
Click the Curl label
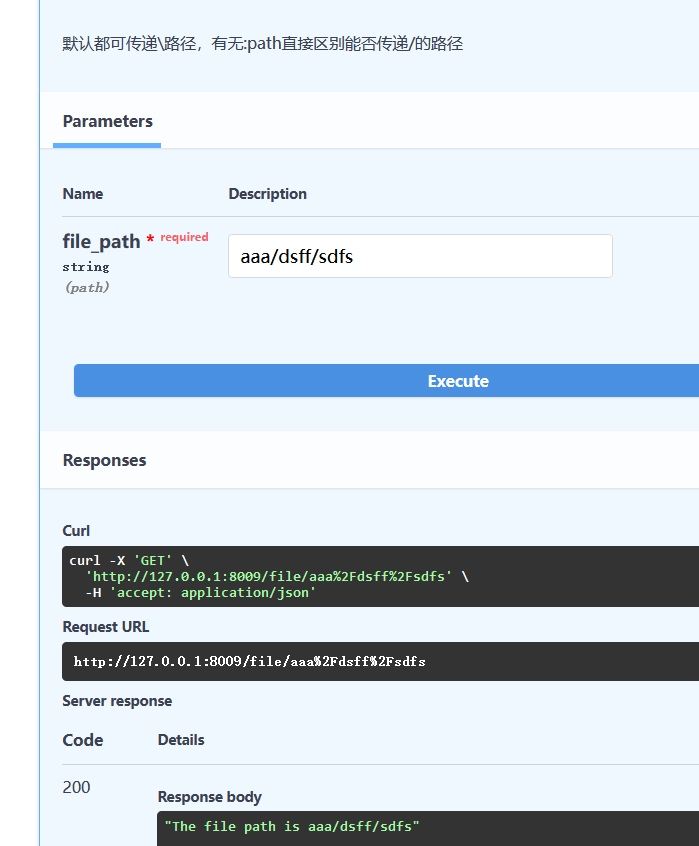(x=76, y=531)
